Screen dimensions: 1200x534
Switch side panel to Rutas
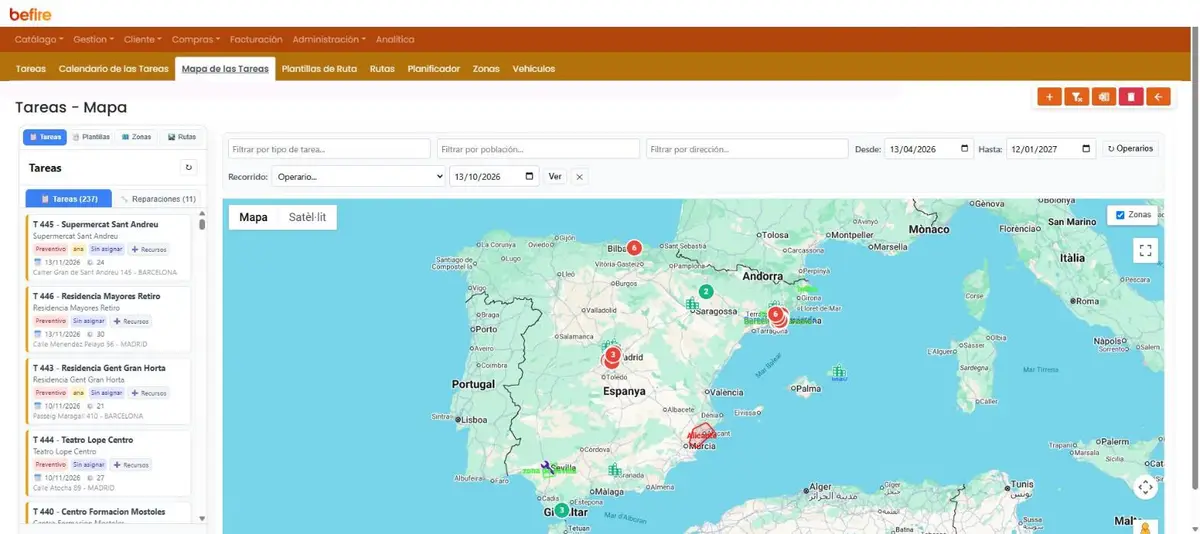coord(182,137)
